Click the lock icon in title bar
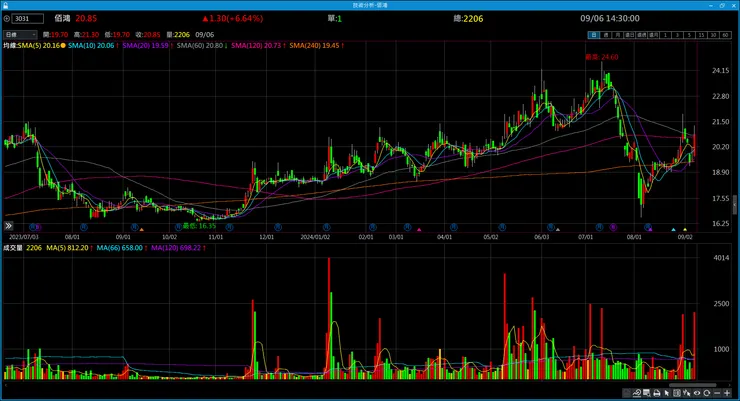The height and width of the screenshot is (401, 740). pyautogui.click(x=6, y=5)
